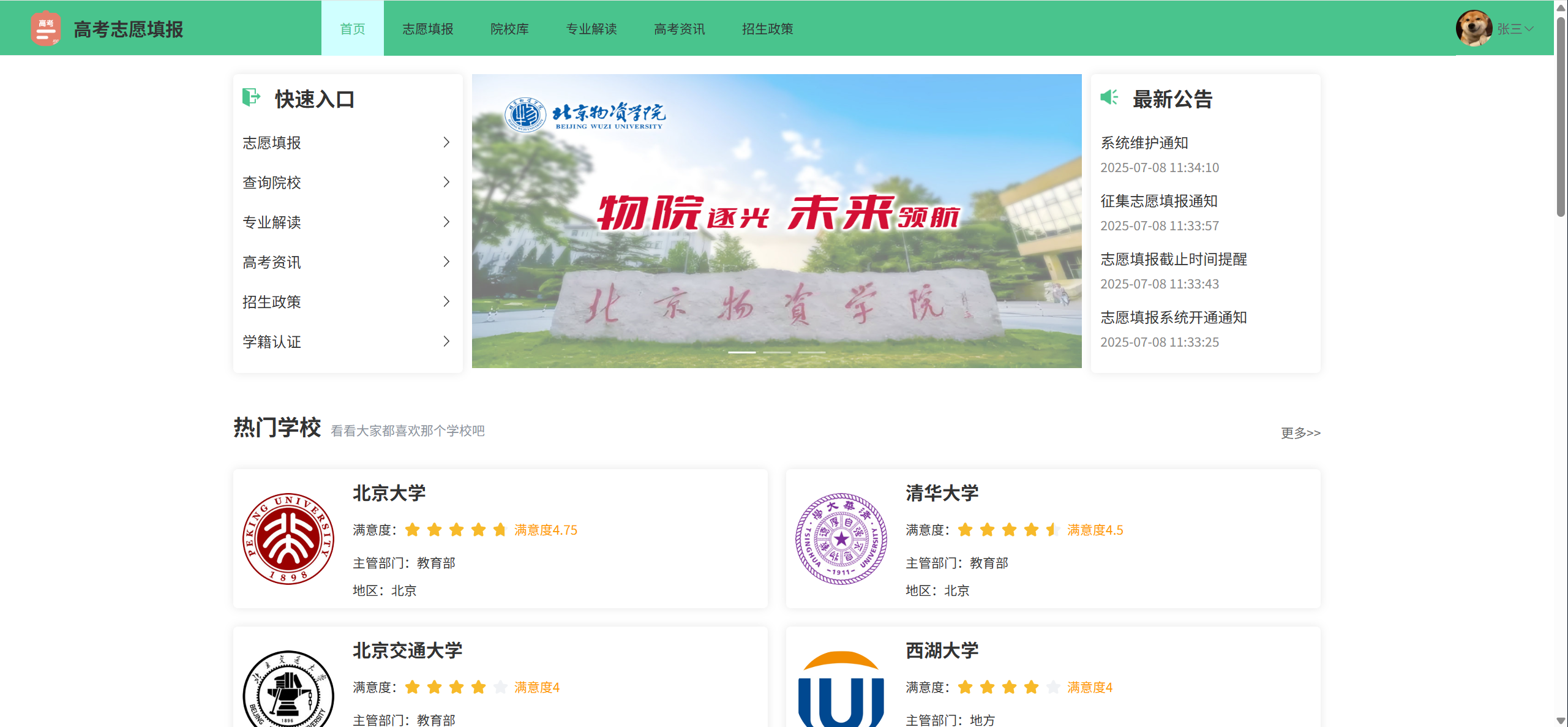1568x727 pixels.
Task: Open the 招生政策 navigation tab
Action: tap(767, 29)
